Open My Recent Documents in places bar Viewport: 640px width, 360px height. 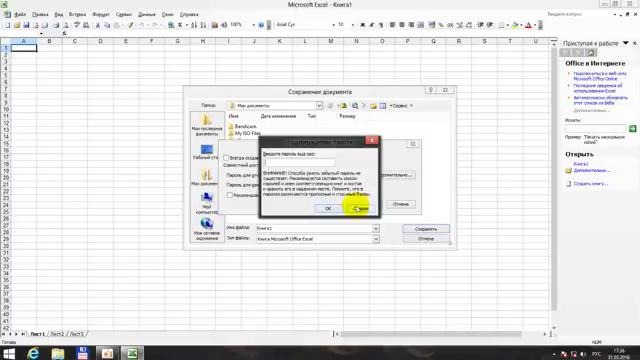tap(207, 125)
